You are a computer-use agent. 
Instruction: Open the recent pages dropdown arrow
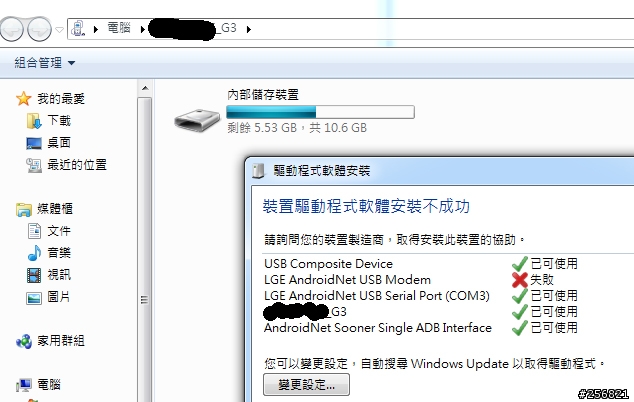pos(59,30)
